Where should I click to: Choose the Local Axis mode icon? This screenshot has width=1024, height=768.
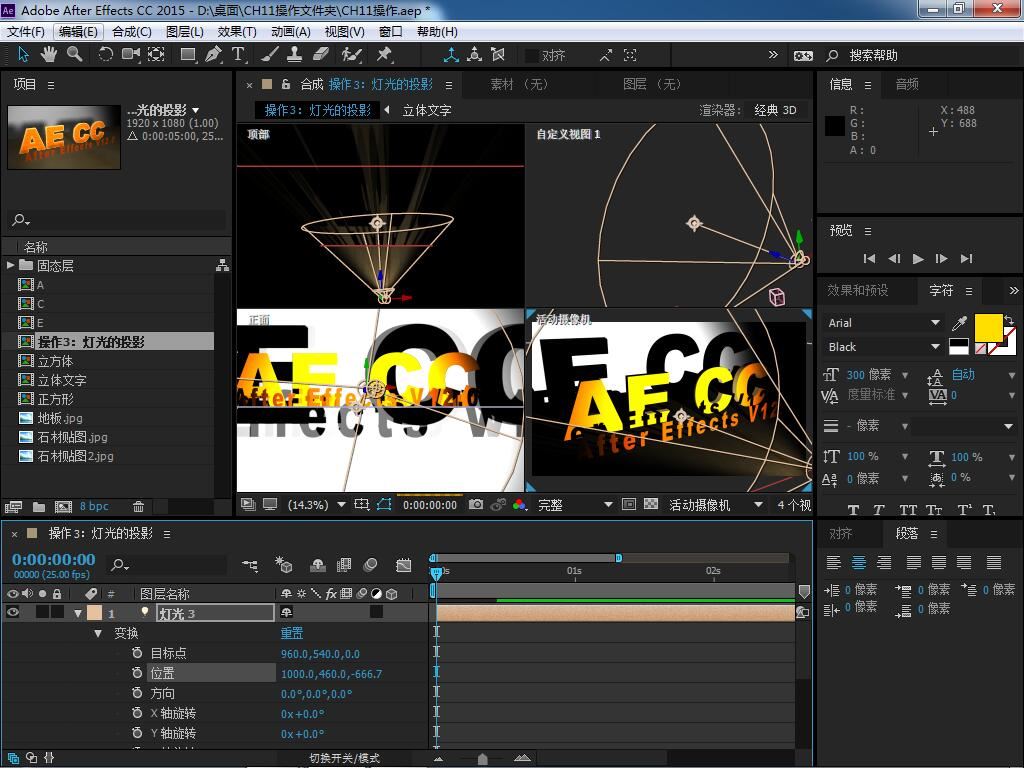pos(451,55)
